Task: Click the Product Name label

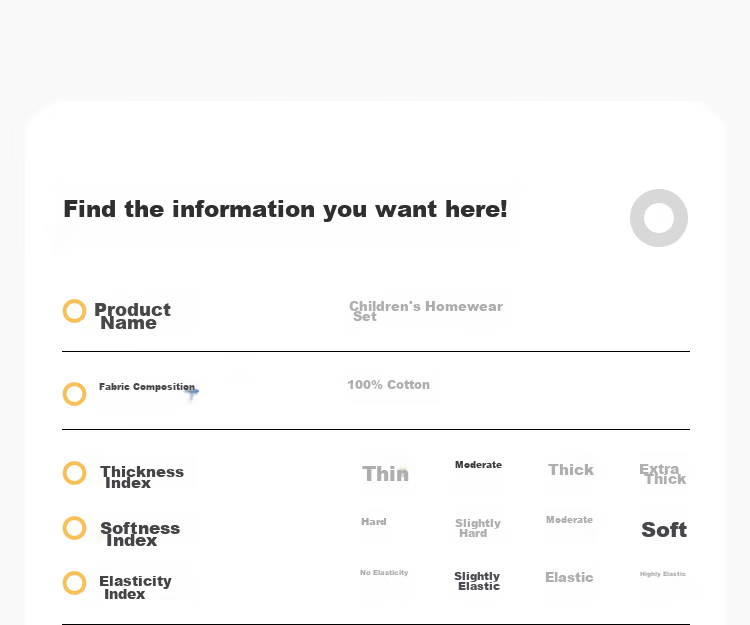Action: pos(132,316)
